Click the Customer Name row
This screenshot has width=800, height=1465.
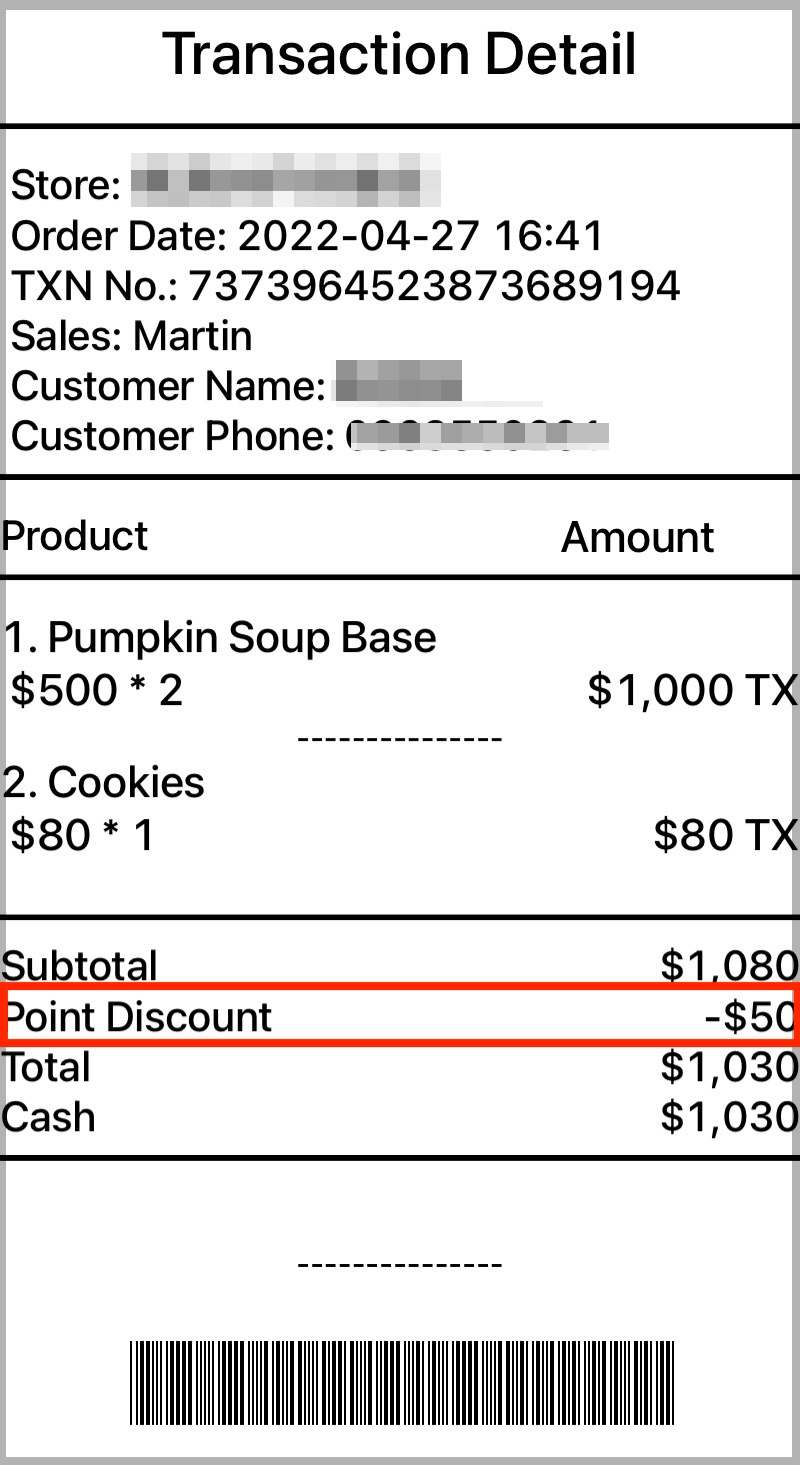[237, 385]
